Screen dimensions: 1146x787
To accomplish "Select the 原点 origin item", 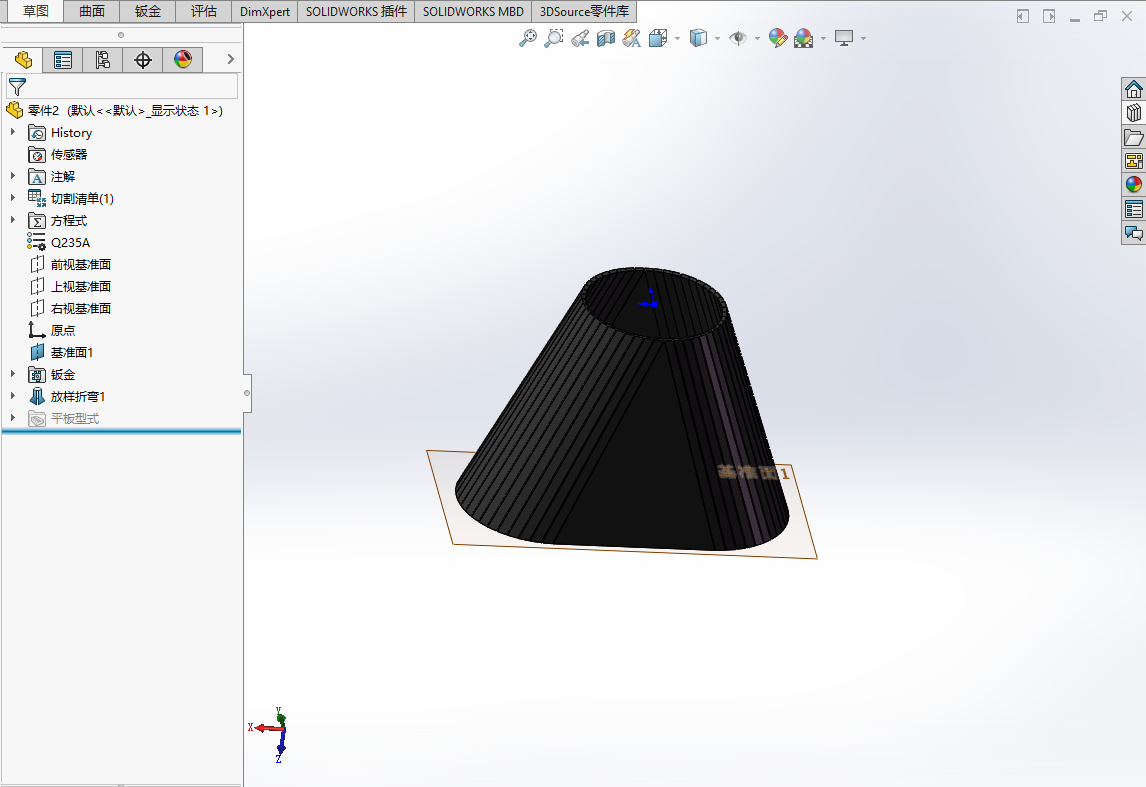I will [x=63, y=330].
